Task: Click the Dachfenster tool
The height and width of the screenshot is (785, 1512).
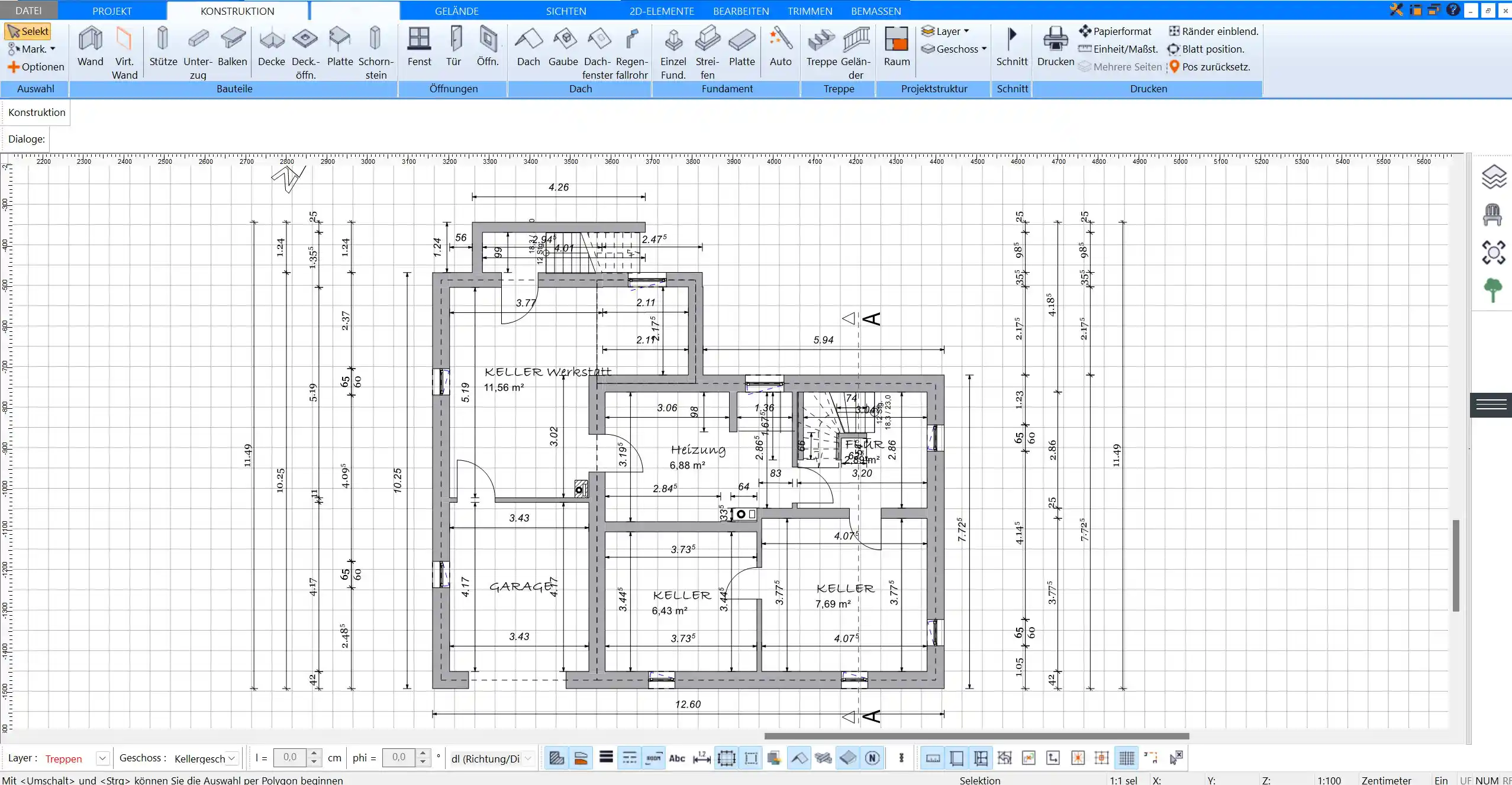Action: coord(597,53)
